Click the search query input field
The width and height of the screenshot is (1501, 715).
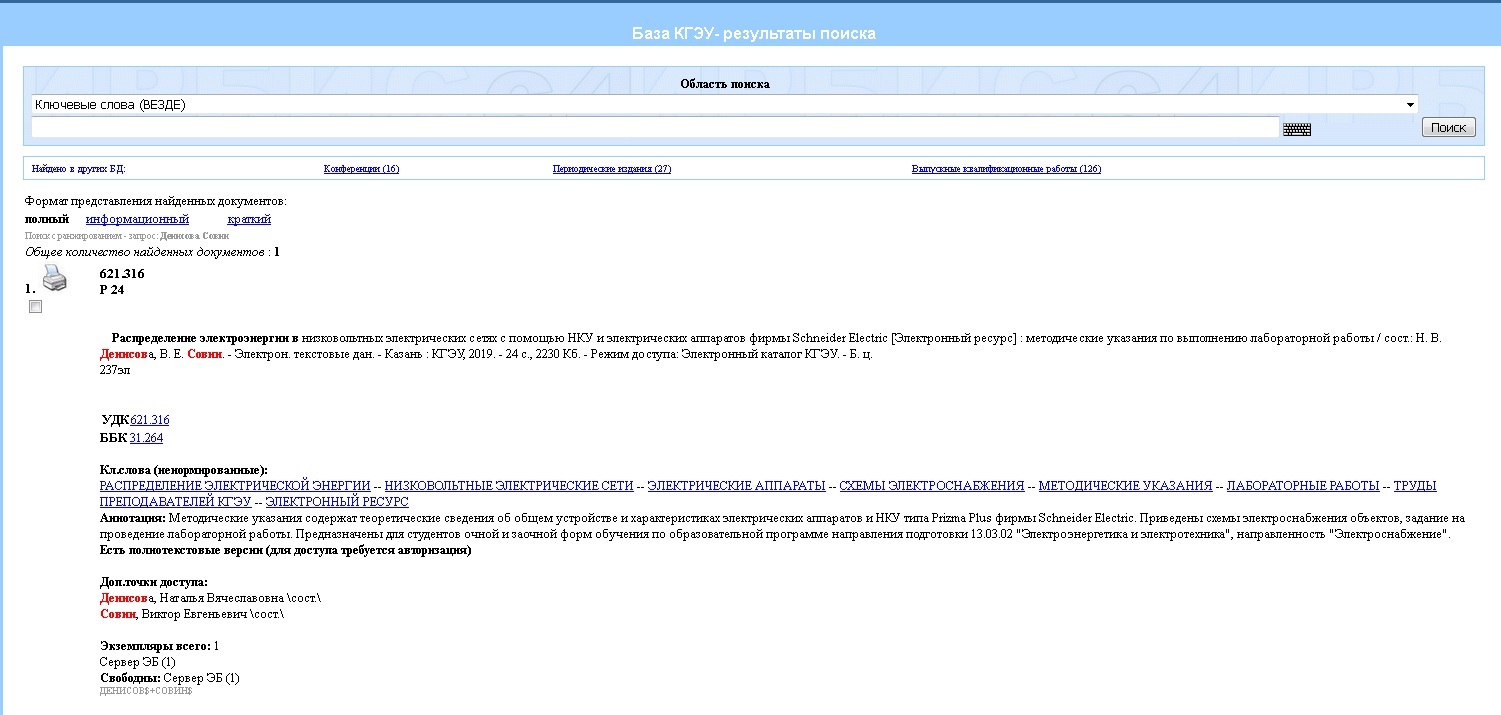(655, 127)
